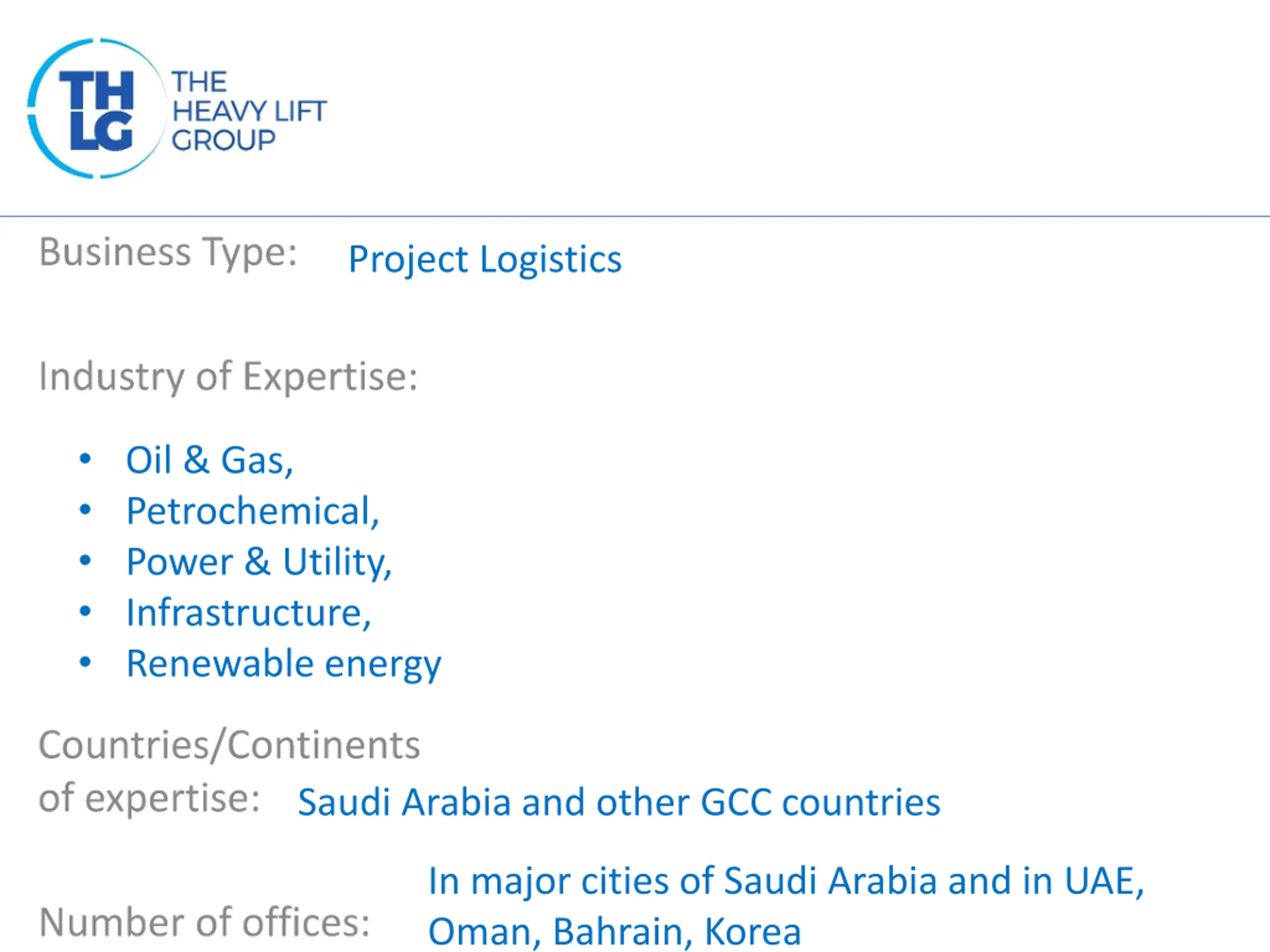This screenshot has width=1270, height=952.
Task: Select the Oman, Bahrain, Korea text line
Action: 614,931
